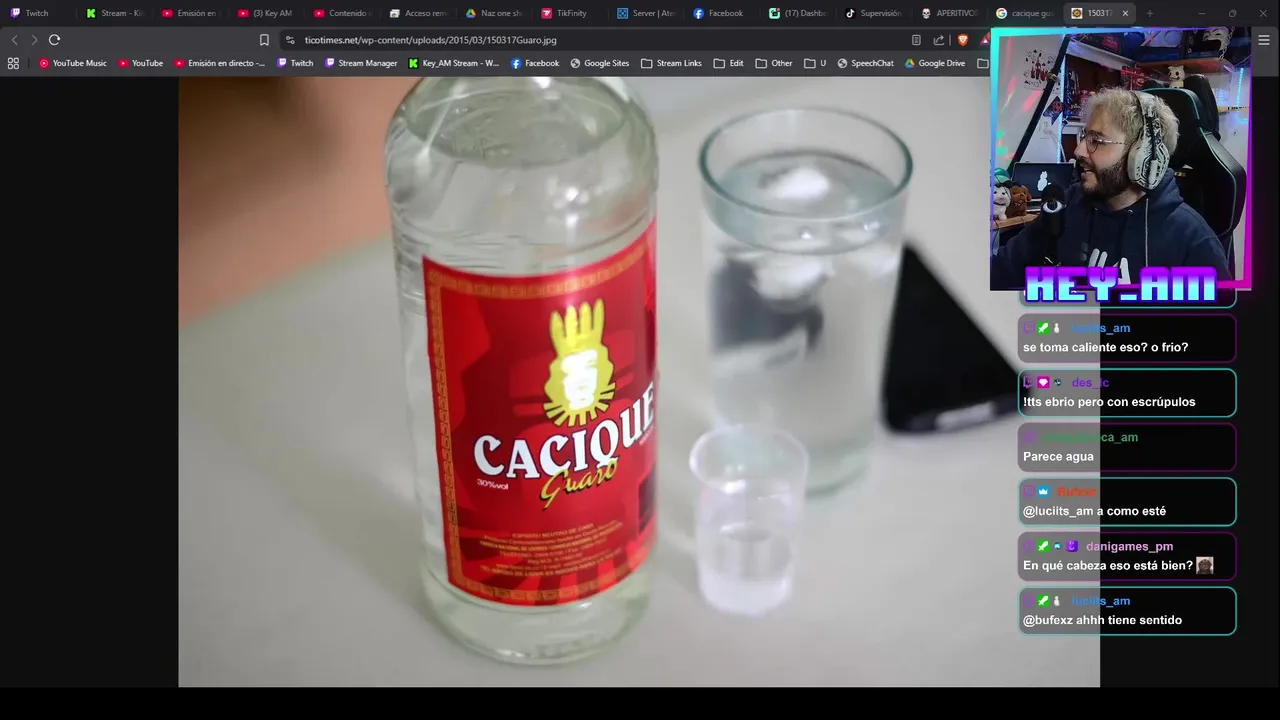The image size is (1280, 720).
Task: Open the SpeechChat bookmark
Action: (x=865, y=63)
